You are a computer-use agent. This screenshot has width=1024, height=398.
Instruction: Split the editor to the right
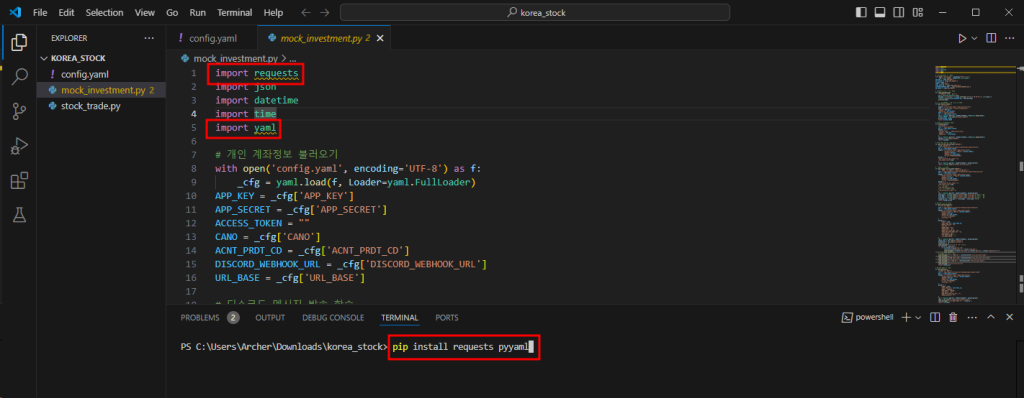coord(991,39)
